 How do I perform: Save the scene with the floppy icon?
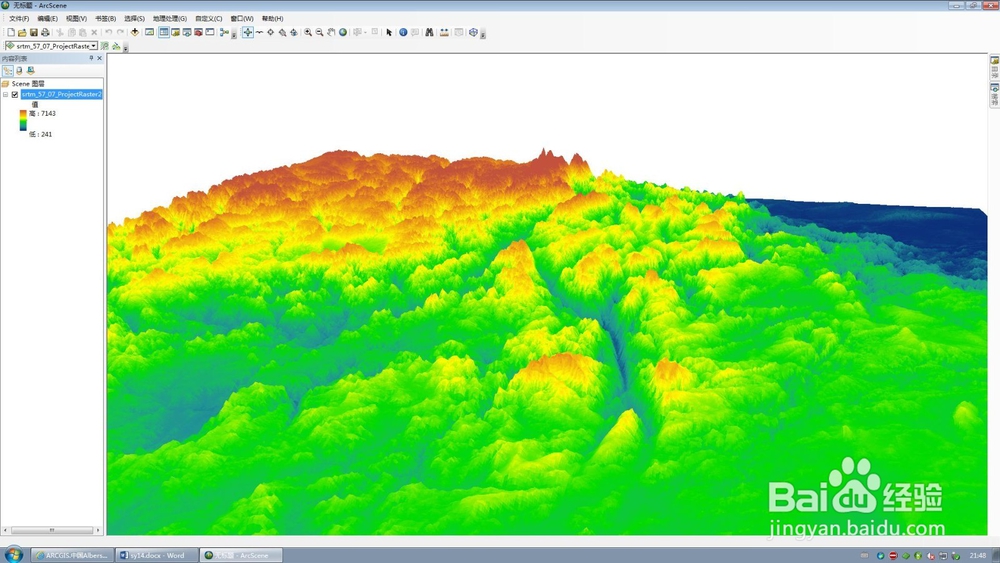tap(34, 32)
